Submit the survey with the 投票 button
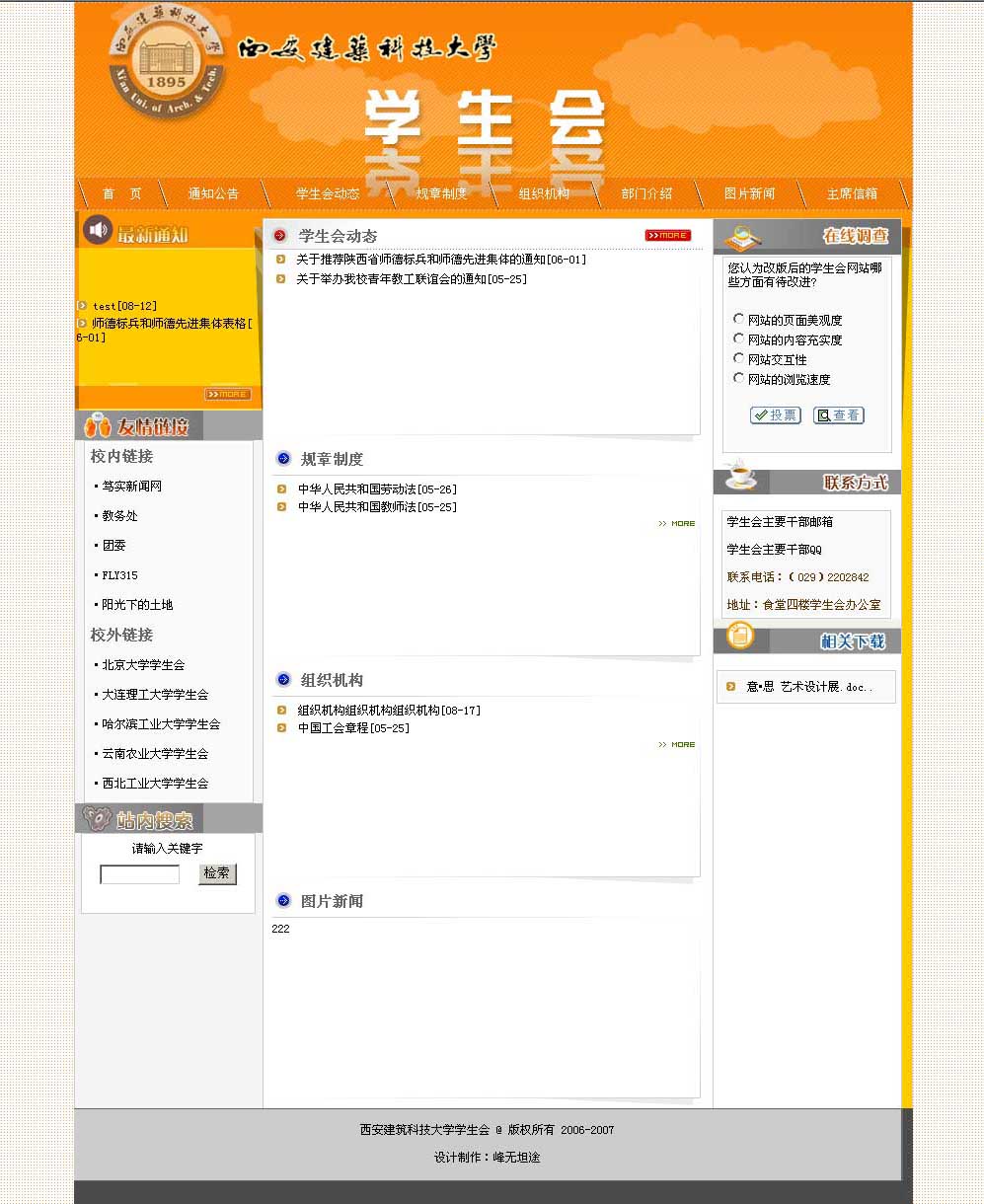Screen dimensions: 984x1204 [x=775, y=415]
